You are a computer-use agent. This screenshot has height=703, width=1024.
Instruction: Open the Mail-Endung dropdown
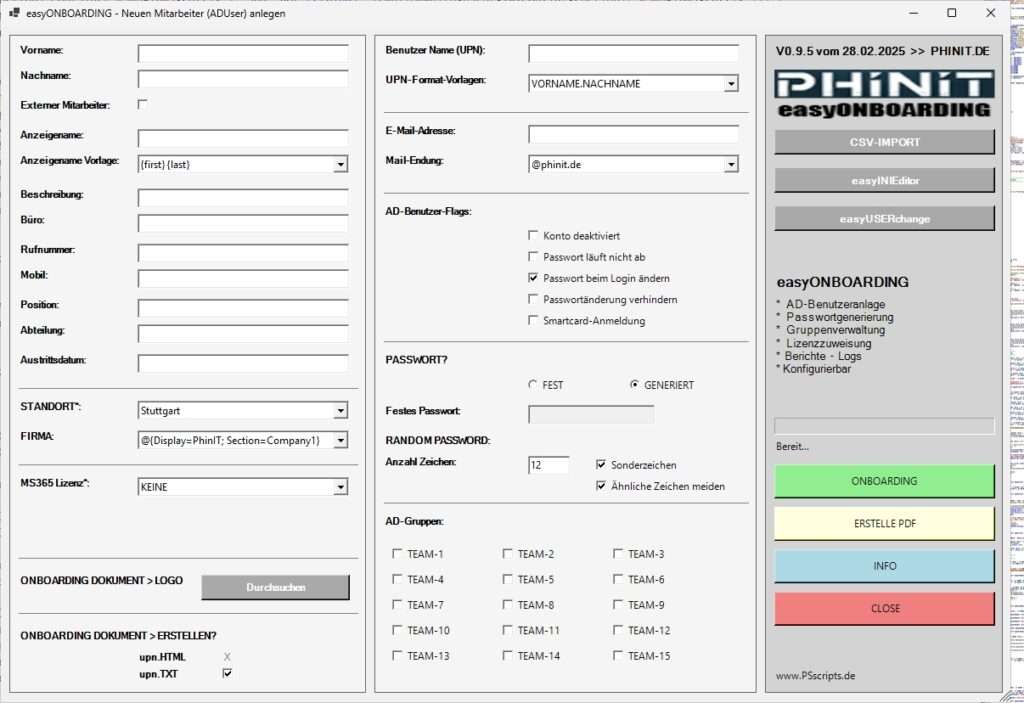731,163
